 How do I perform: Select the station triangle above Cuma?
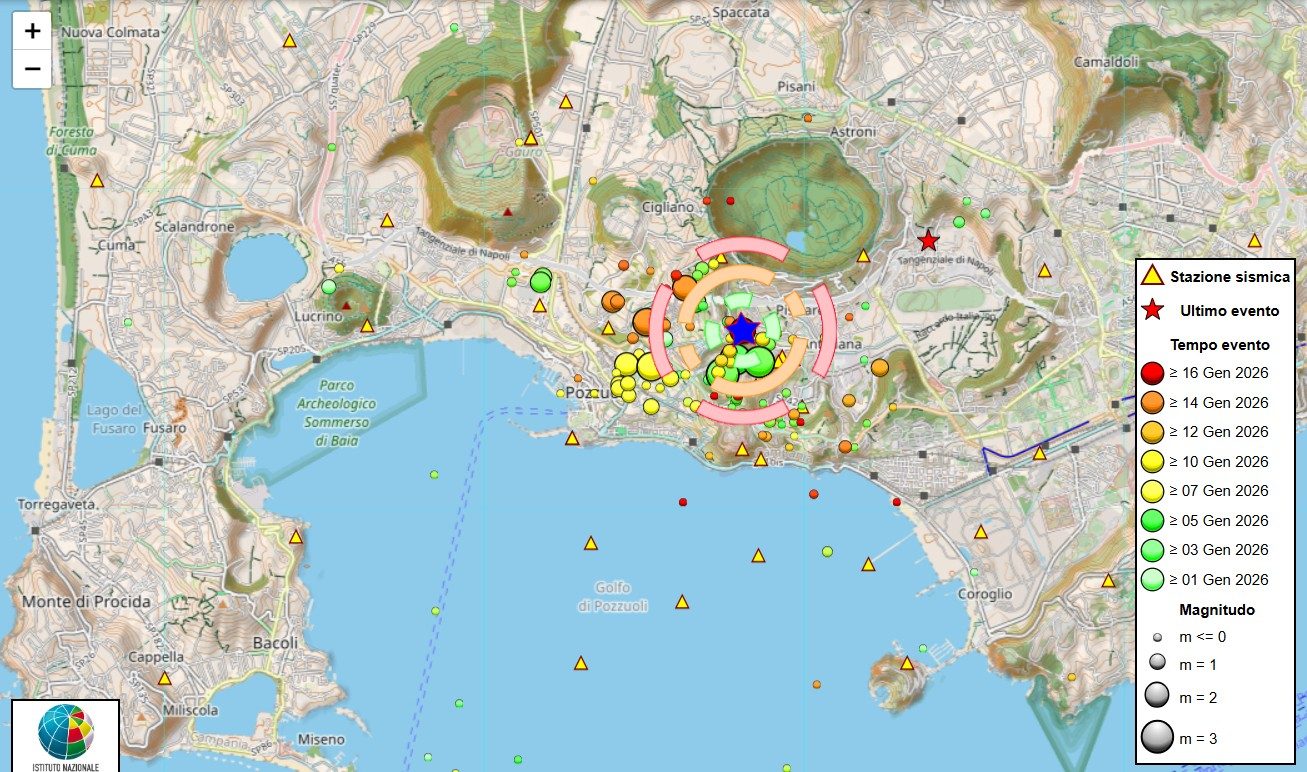pyautogui.click(x=97, y=181)
